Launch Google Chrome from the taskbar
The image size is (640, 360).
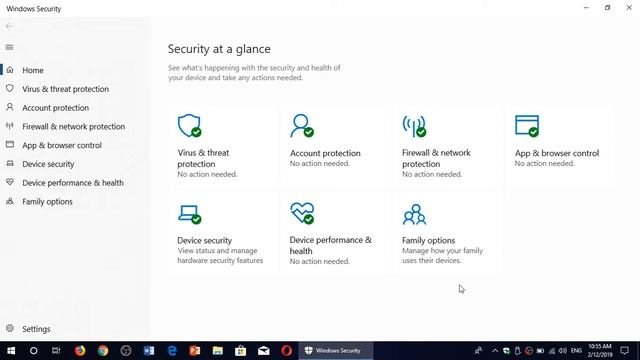(103, 351)
